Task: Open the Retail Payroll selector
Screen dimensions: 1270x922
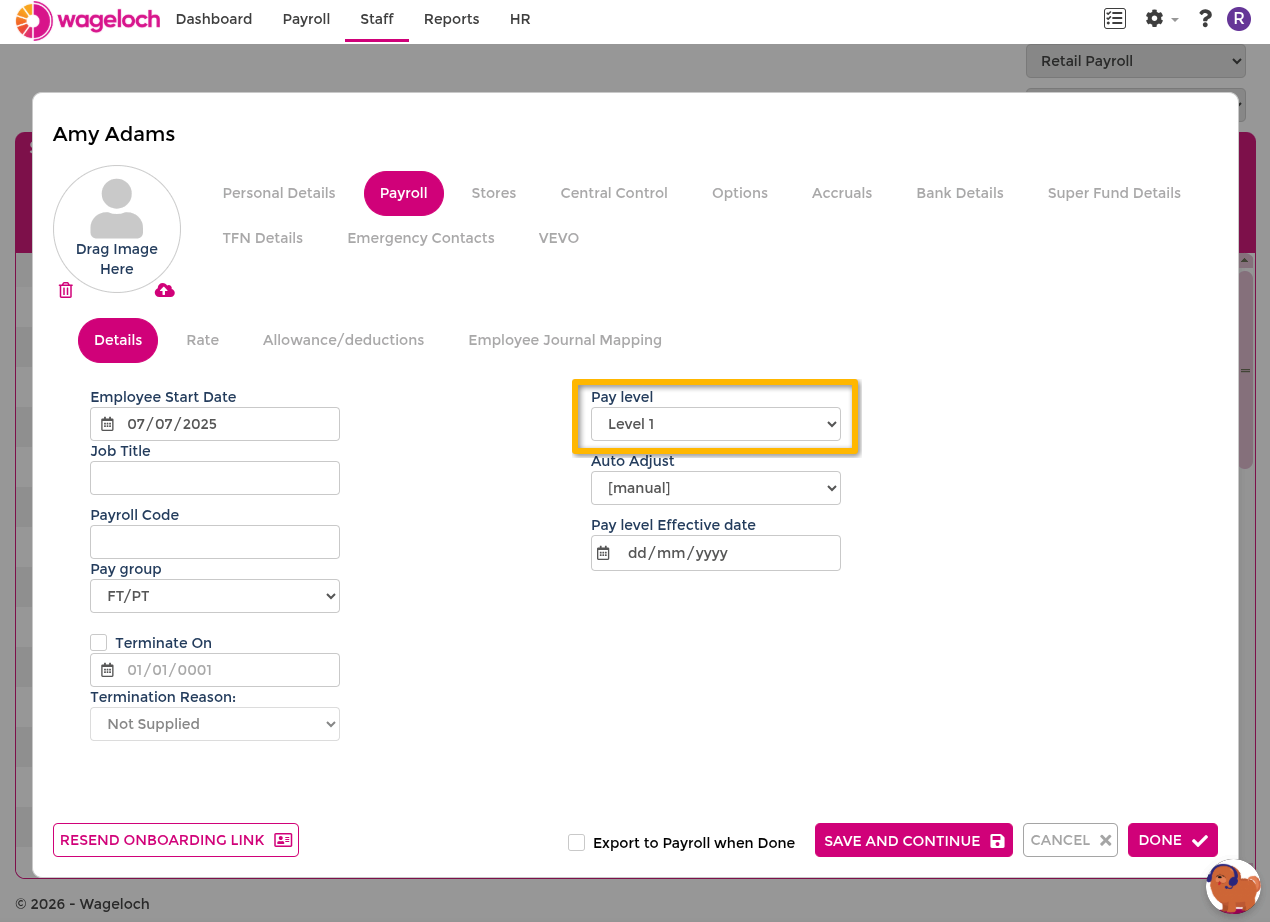Action: (1136, 61)
